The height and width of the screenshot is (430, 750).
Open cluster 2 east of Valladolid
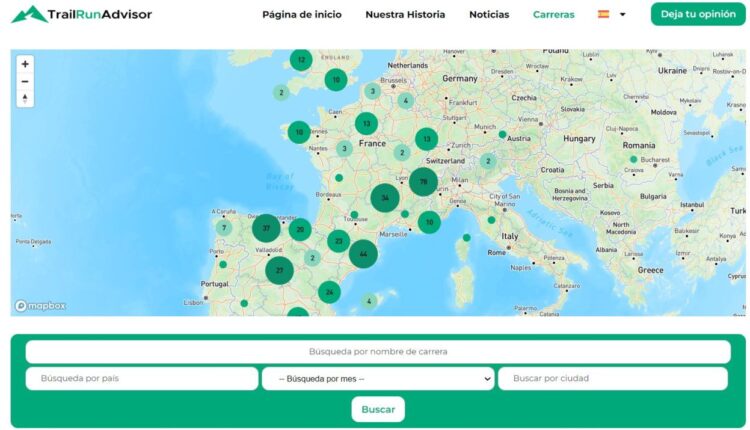point(312,258)
